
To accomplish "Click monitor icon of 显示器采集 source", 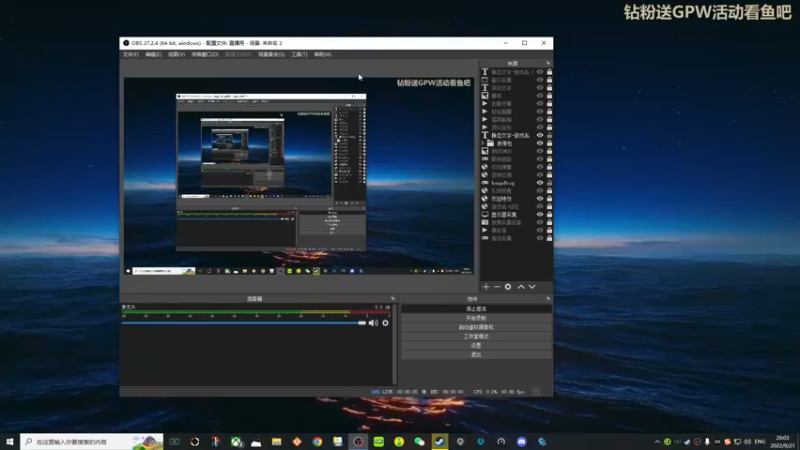I will tap(485, 214).
